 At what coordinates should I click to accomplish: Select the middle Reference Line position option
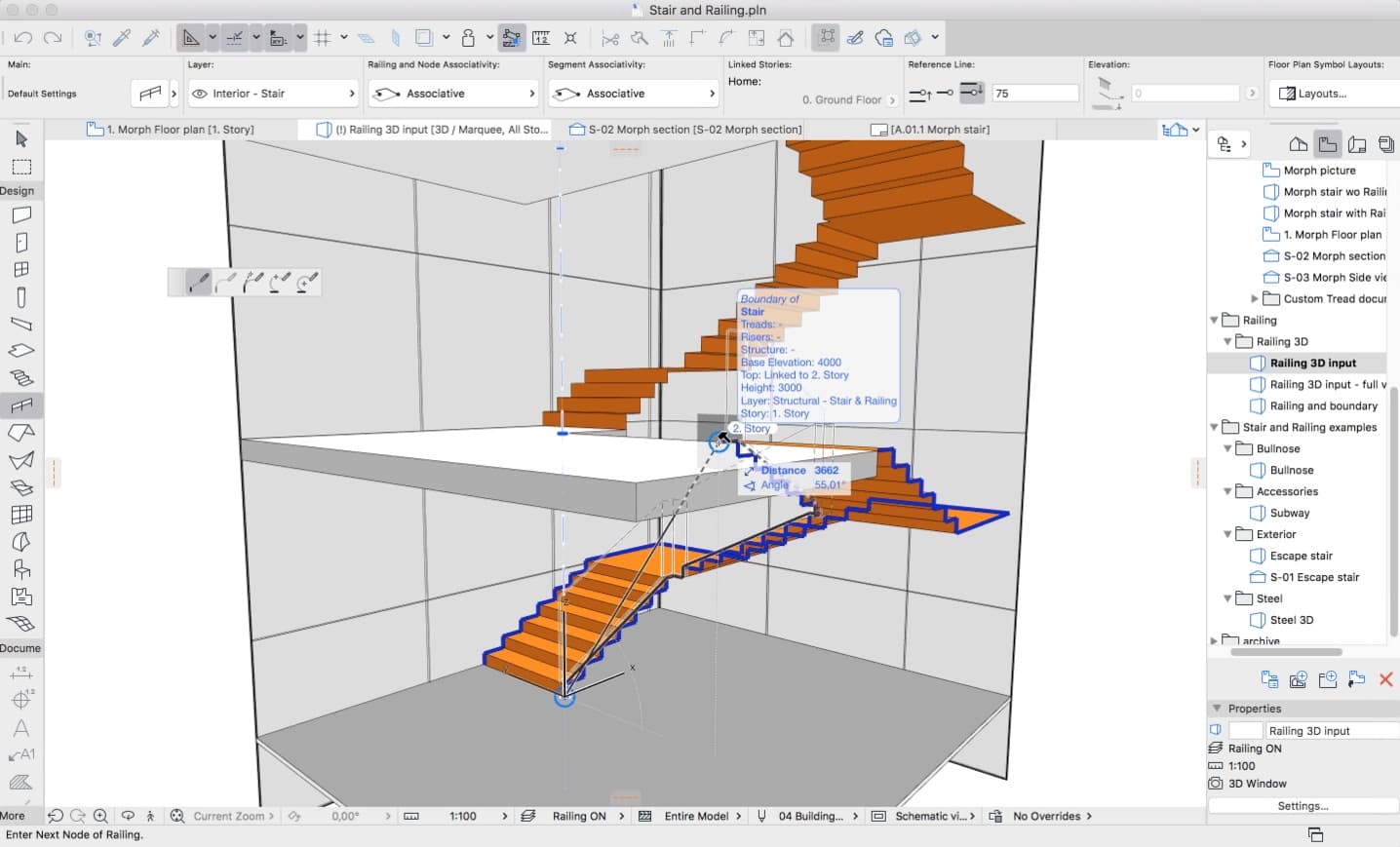(x=945, y=94)
